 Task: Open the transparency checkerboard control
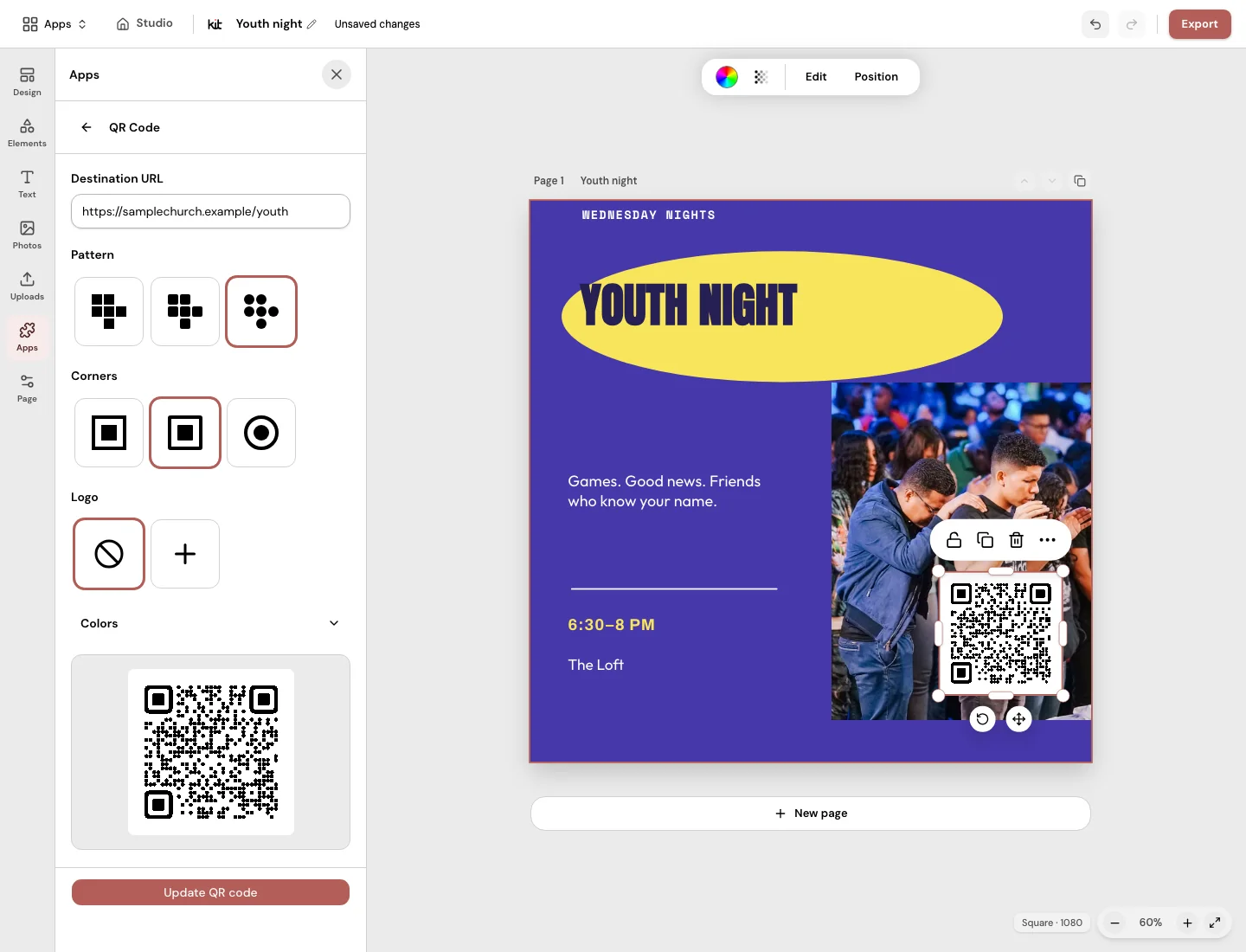tap(761, 77)
